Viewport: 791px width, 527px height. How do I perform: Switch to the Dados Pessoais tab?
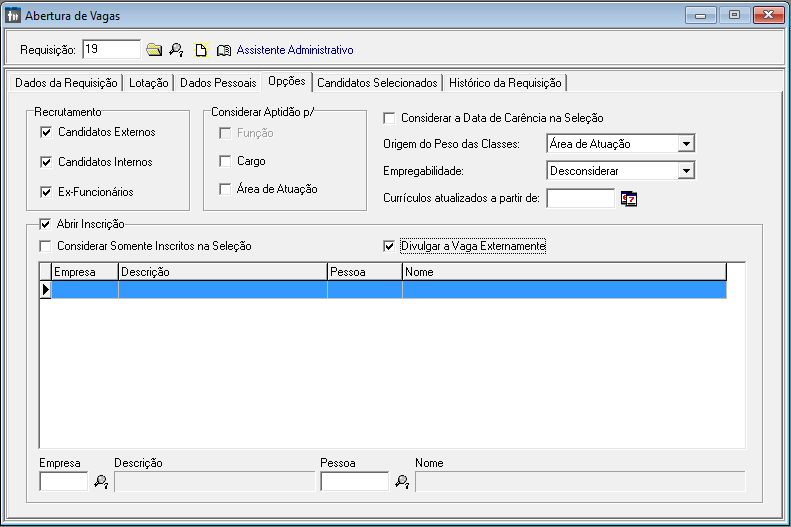click(x=218, y=83)
